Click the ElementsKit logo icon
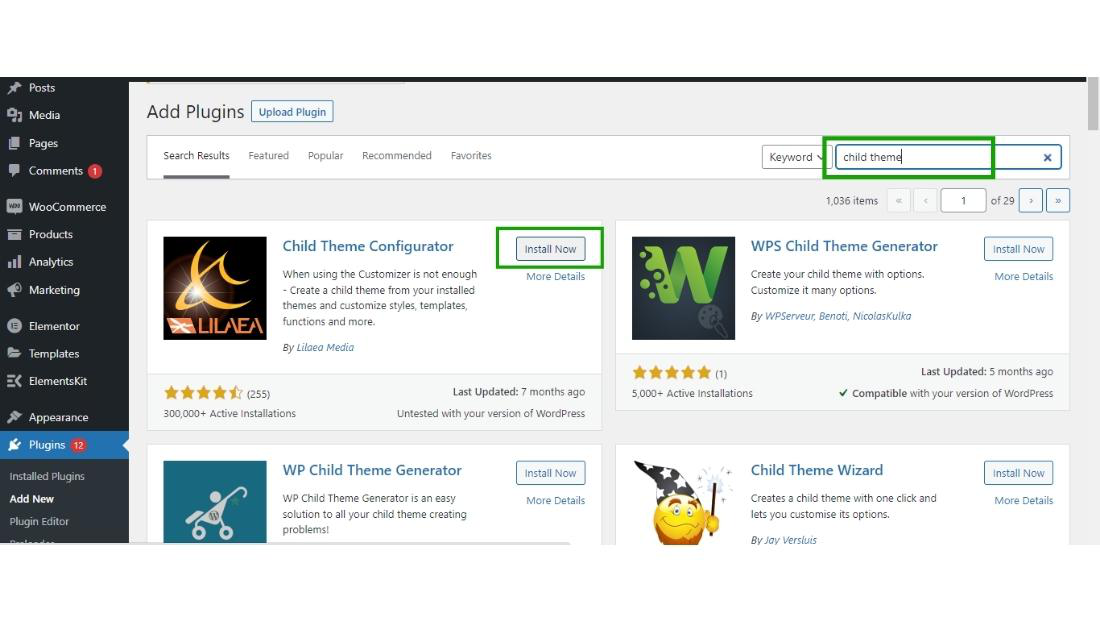 point(14,381)
